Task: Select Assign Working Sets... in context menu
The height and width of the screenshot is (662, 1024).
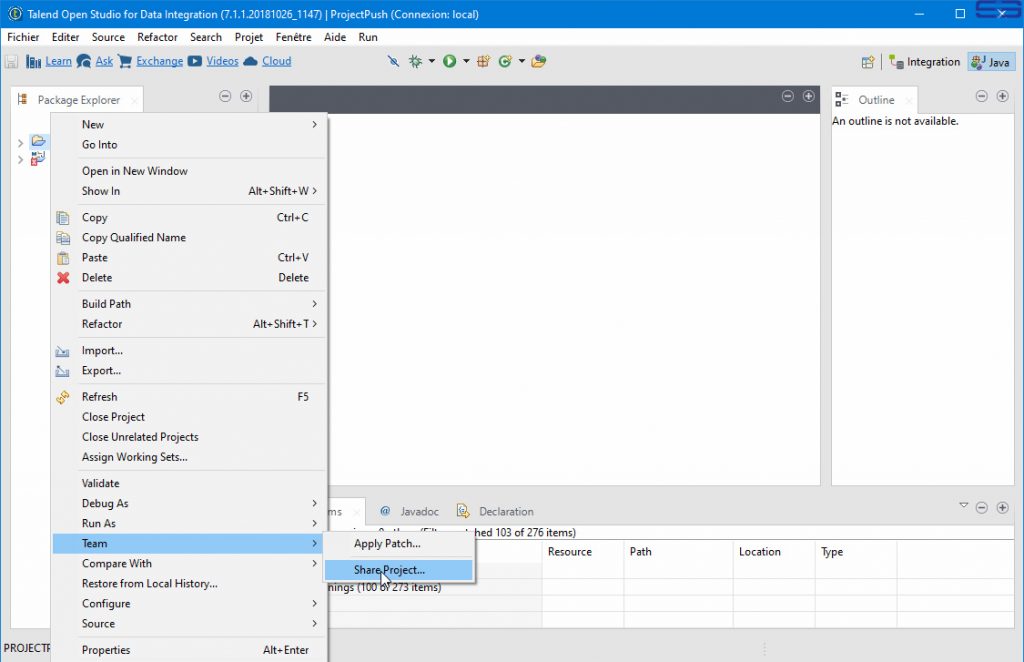Action: pyautogui.click(x=189, y=457)
